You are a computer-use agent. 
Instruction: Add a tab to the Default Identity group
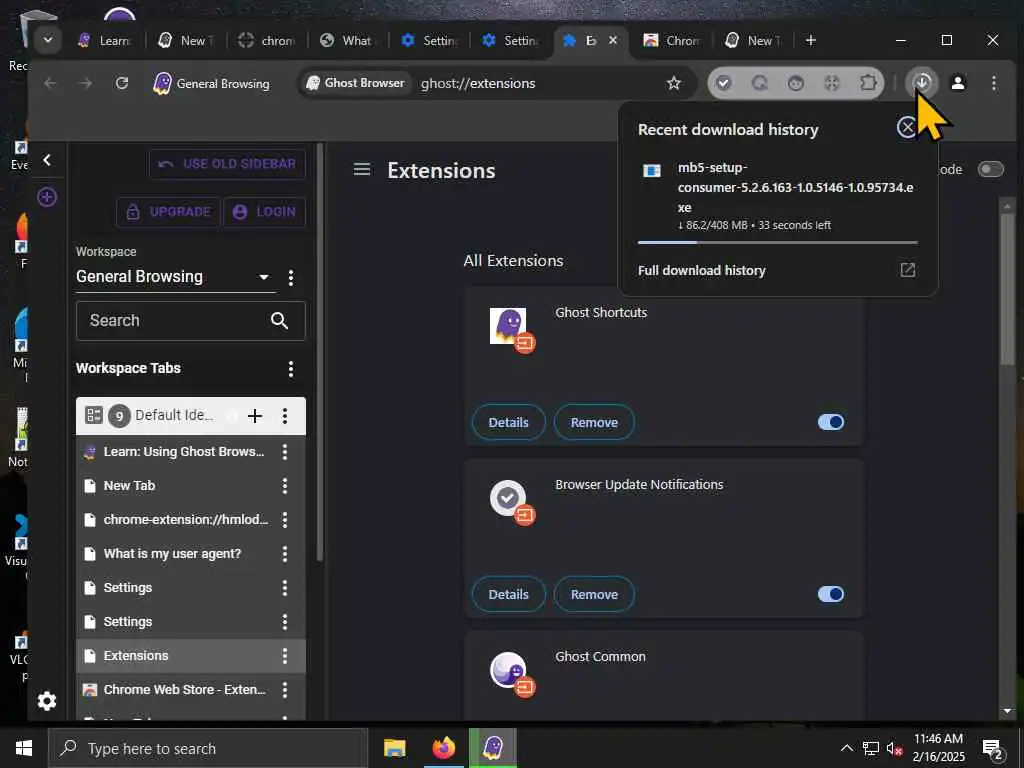click(x=255, y=416)
